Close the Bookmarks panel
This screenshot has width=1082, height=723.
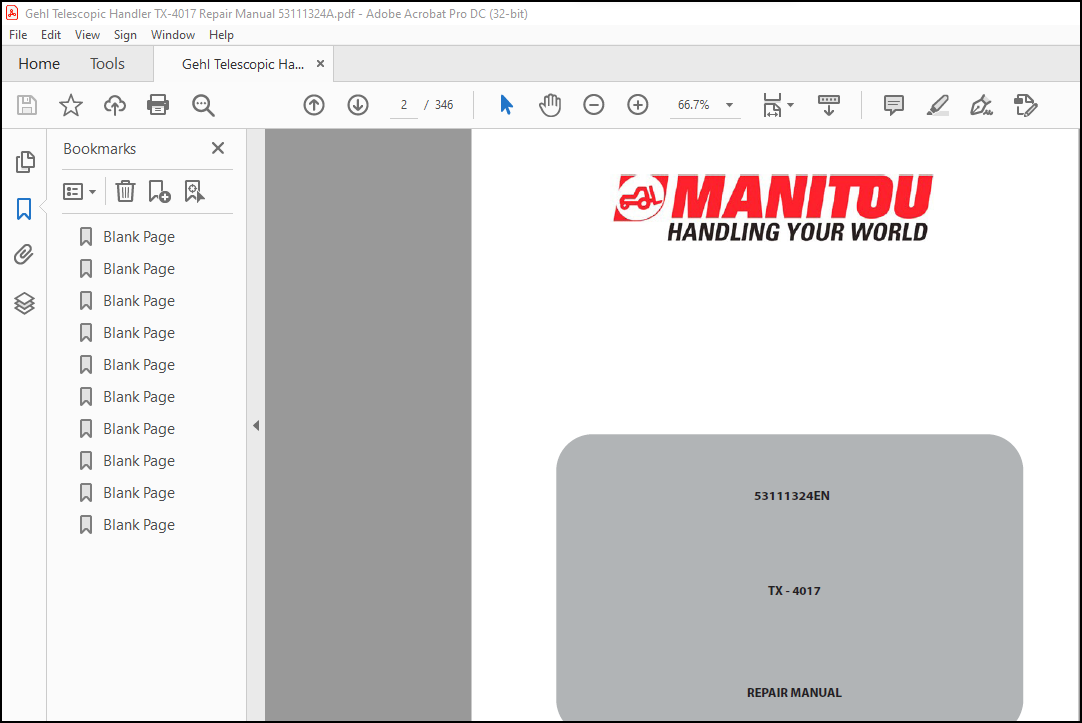pyautogui.click(x=218, y=148)
